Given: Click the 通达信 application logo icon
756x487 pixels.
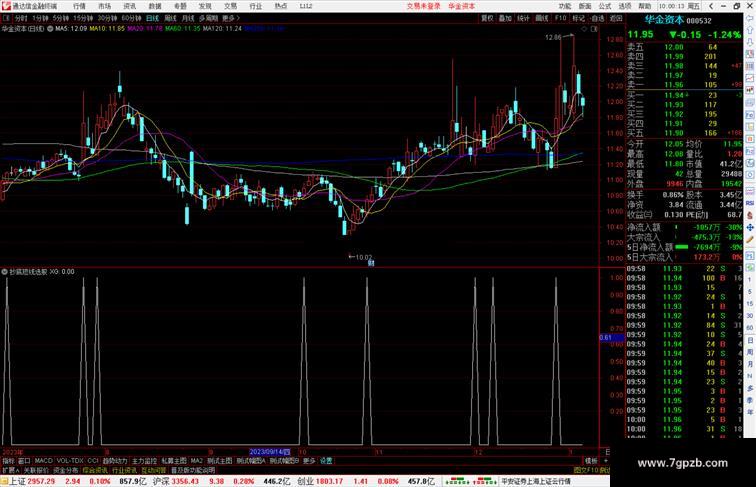Looking at the screenshot, I should (6, 6).
